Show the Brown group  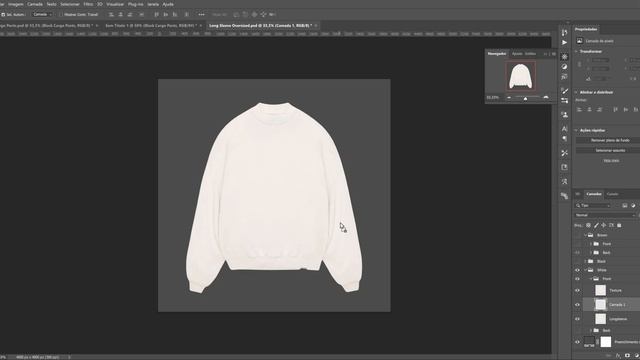577,235
